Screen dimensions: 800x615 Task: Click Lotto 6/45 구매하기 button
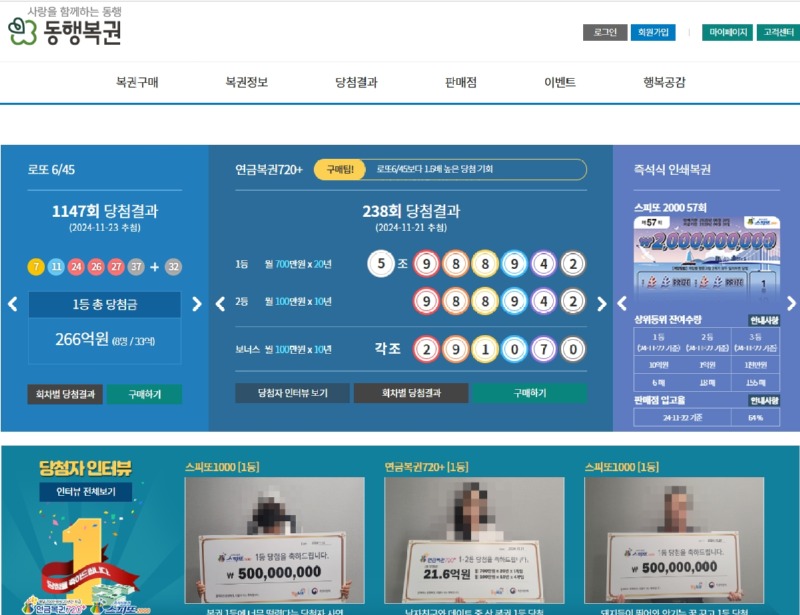pyautogui.click(x=144, y=394)
